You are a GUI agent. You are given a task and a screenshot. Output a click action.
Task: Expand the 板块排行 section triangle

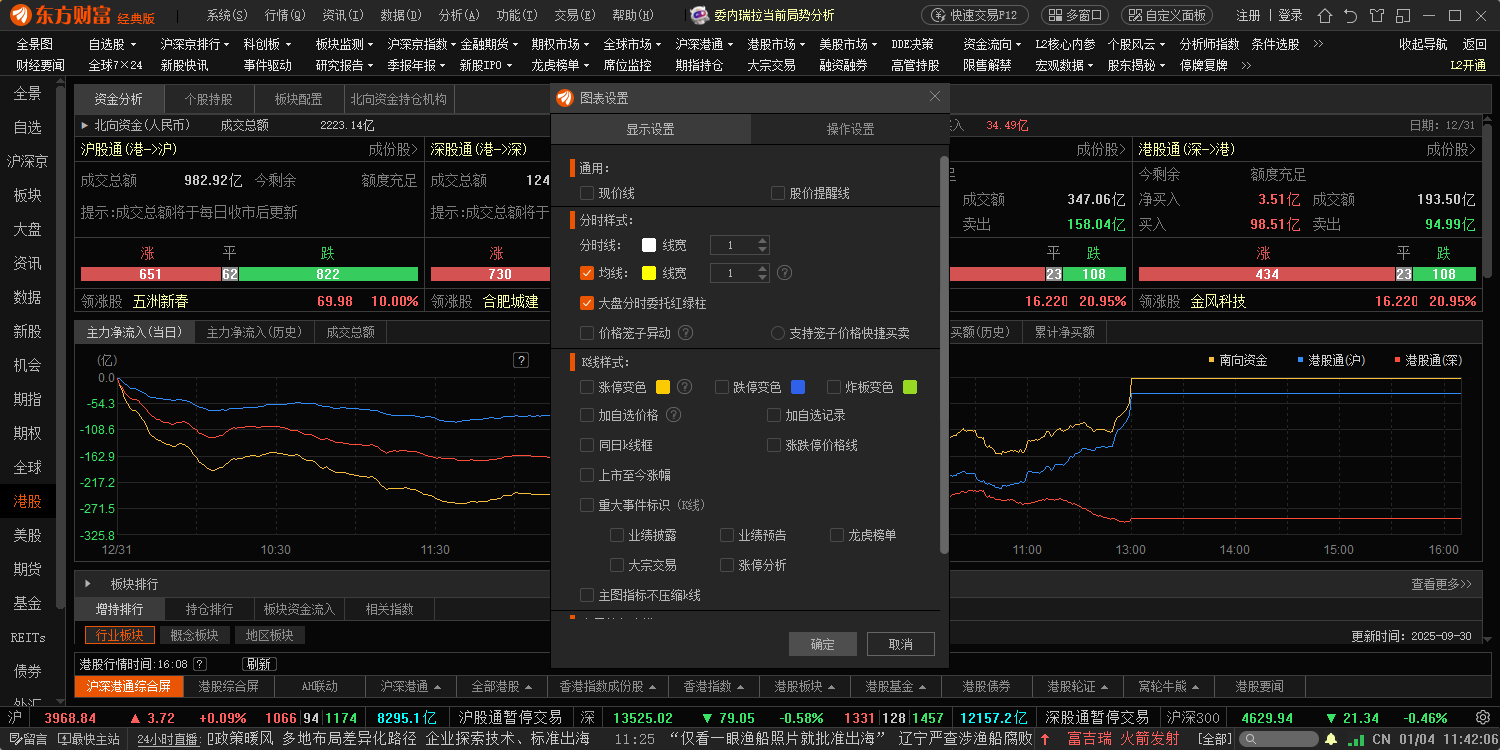(88, 584)
